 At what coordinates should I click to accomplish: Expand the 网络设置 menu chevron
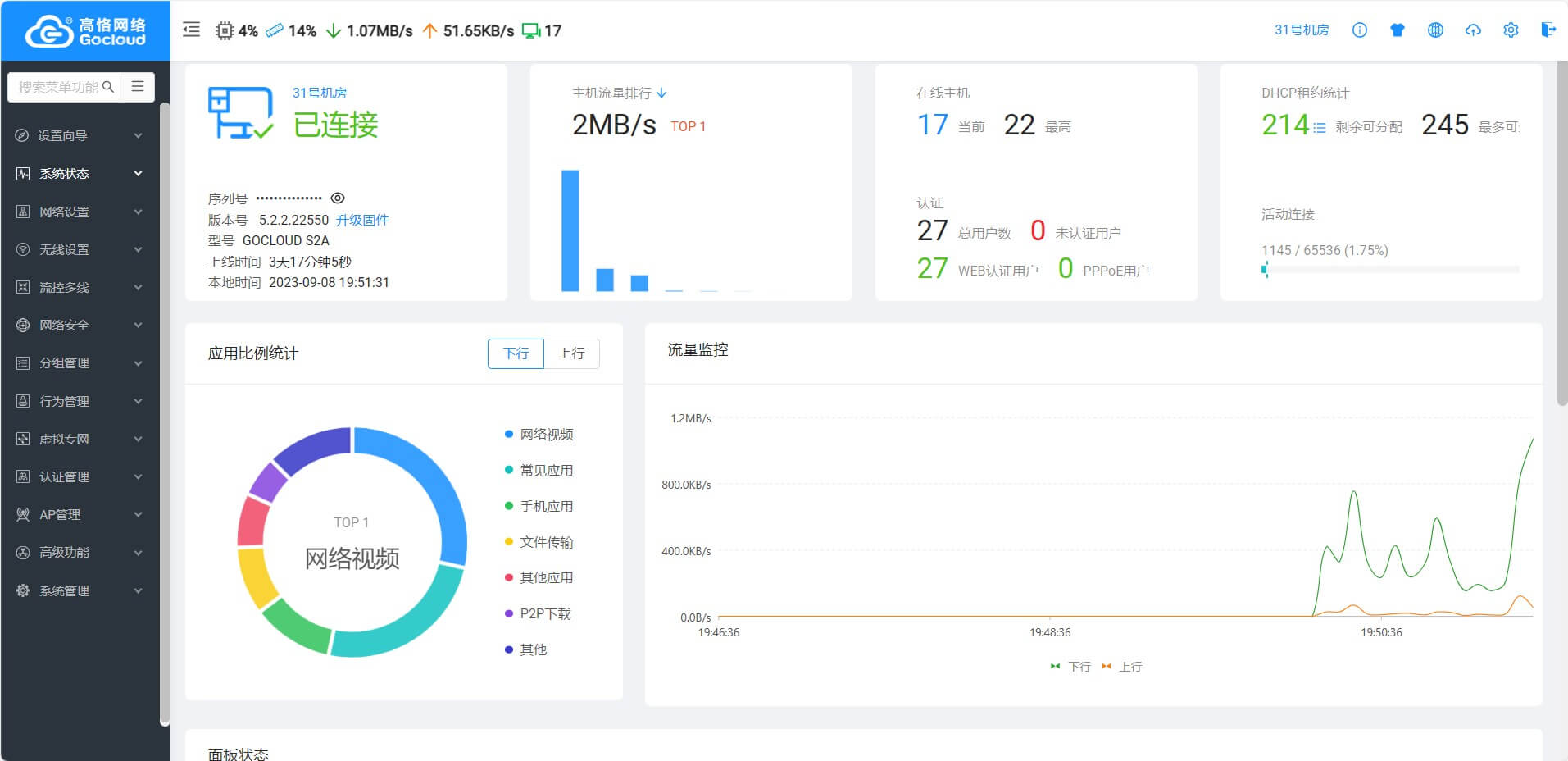click(138, 212)
